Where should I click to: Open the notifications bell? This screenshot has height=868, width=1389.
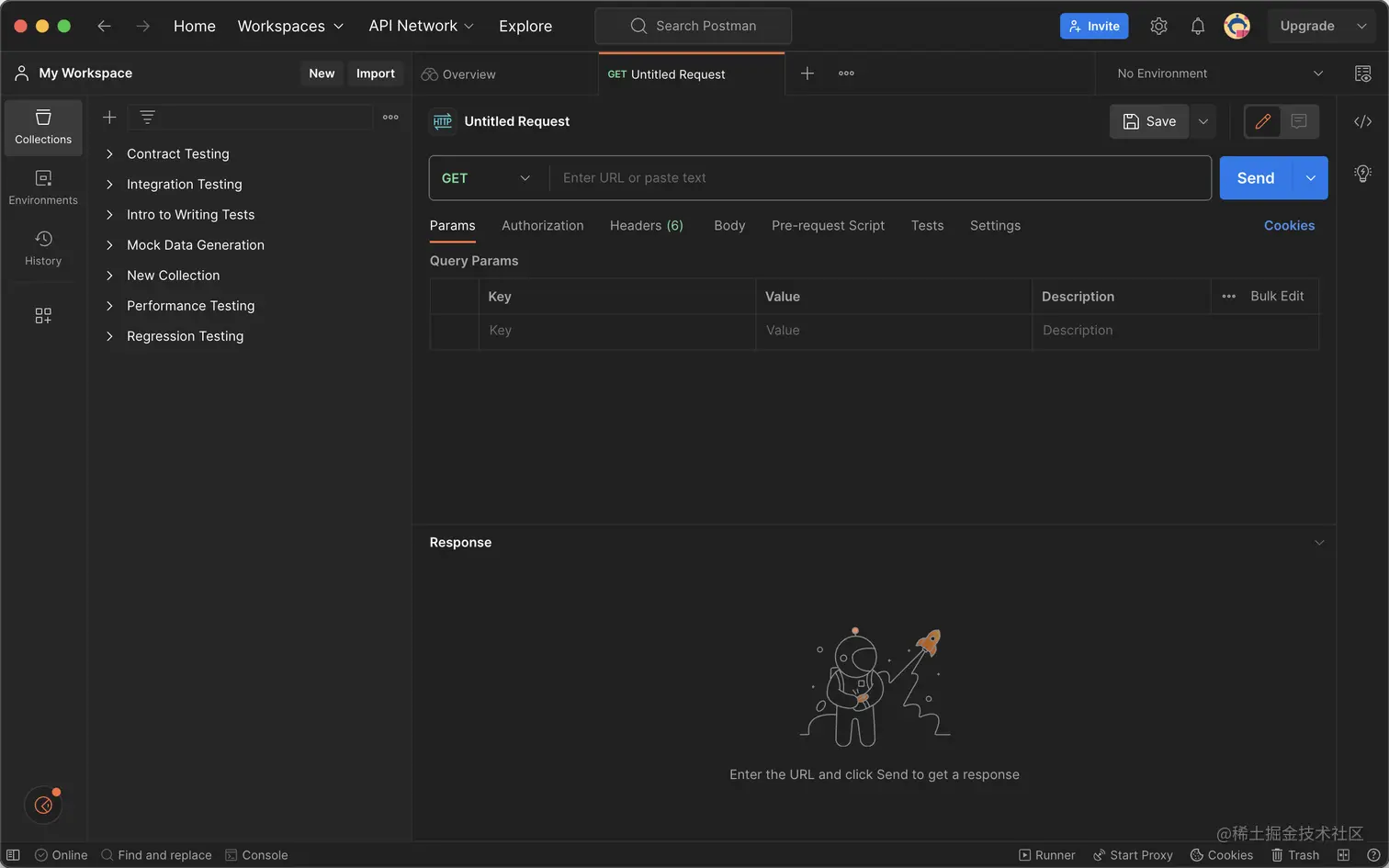pos(1198,26)
